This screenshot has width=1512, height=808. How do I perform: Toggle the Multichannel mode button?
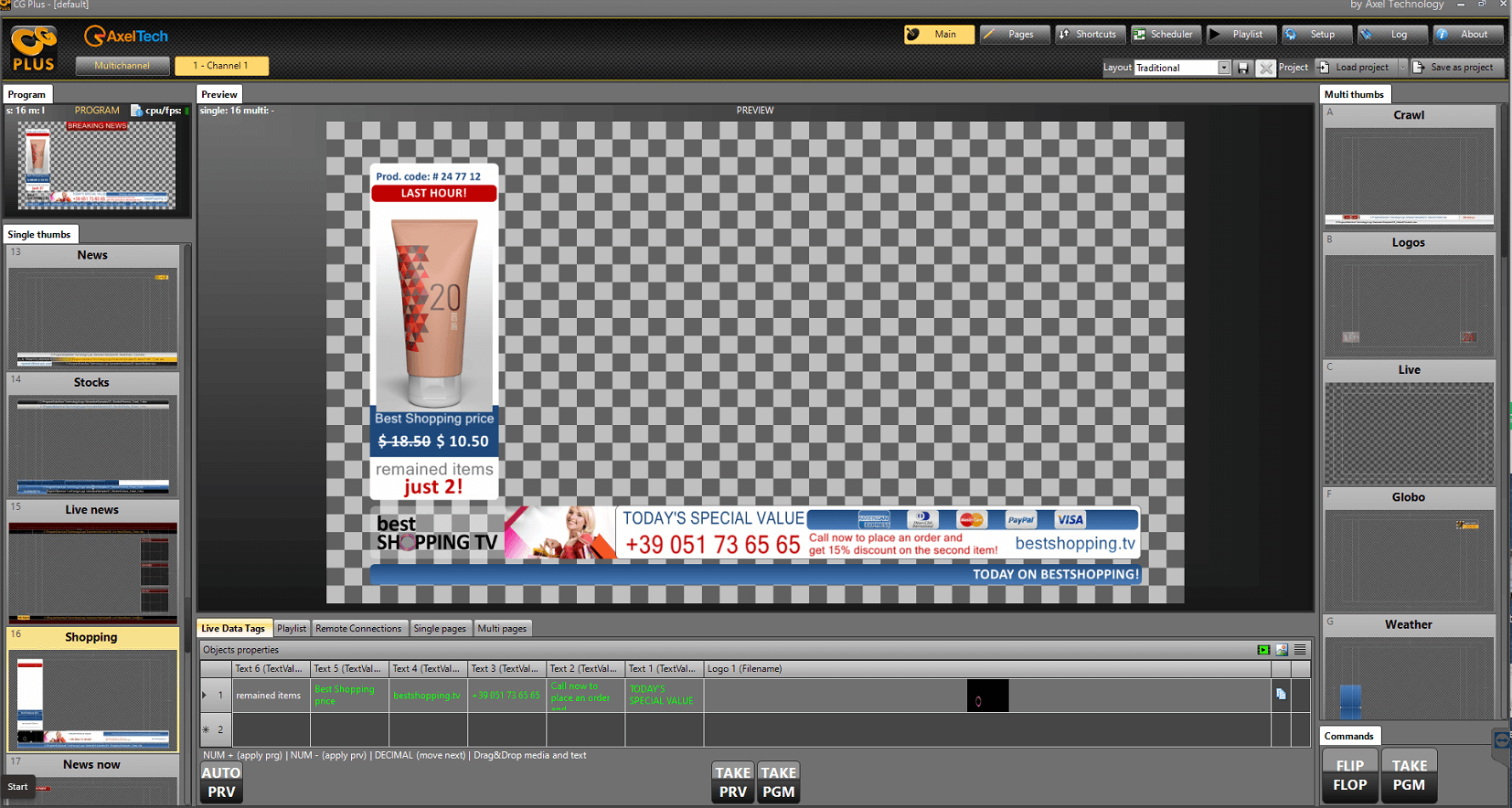click(122, 66)
